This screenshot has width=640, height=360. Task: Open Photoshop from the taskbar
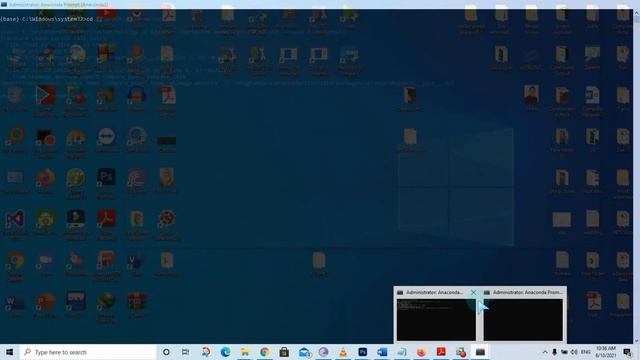[362, 352]
